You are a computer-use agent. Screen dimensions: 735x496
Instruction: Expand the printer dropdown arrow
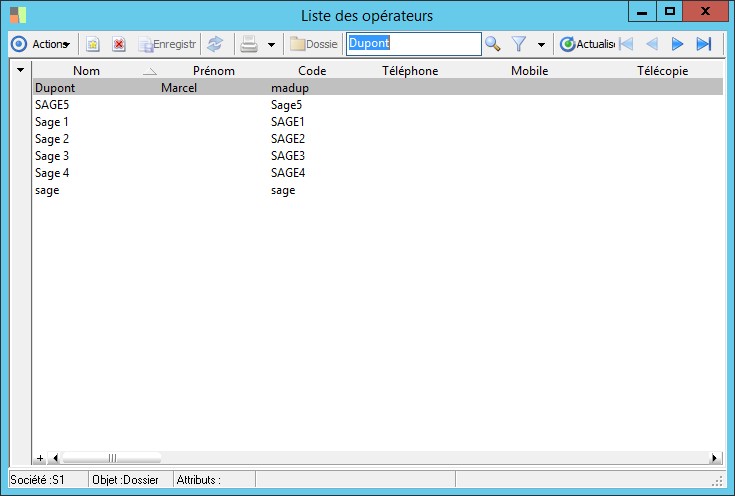point(271,45)
